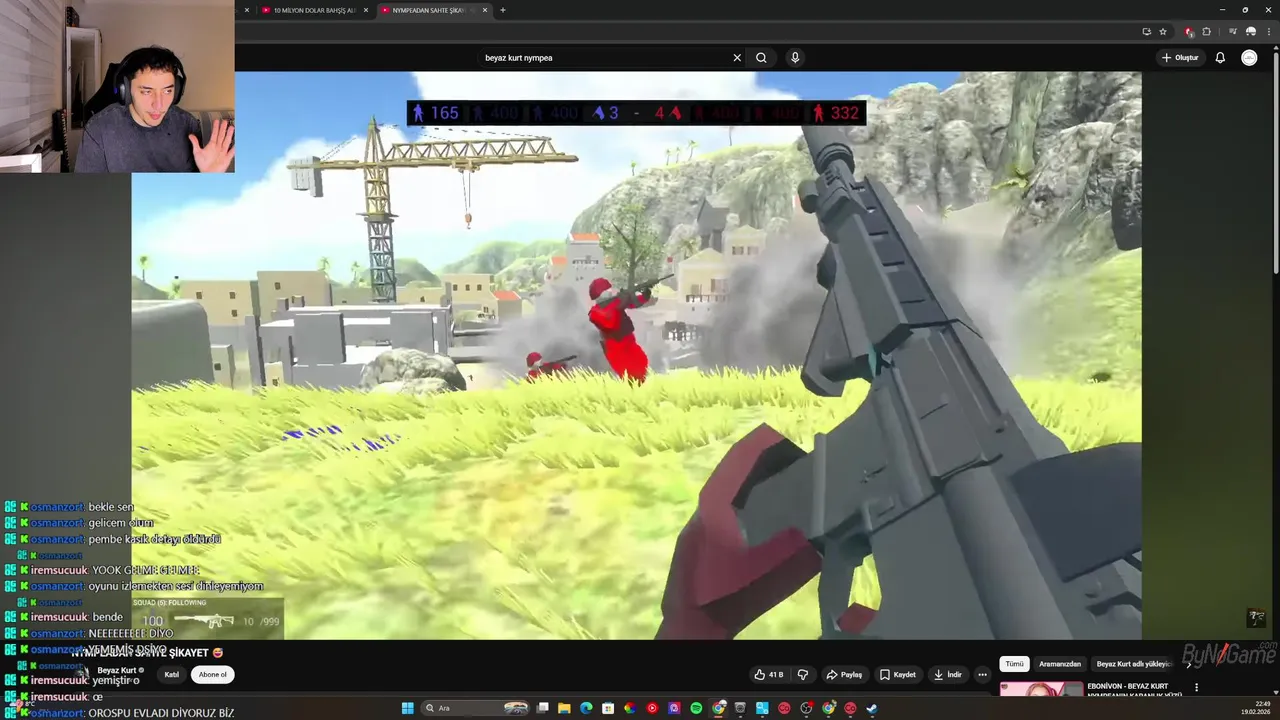This screenshot has height=720, width=1280.
Task: Save the video with Kaydet
Action: [897, 675]
